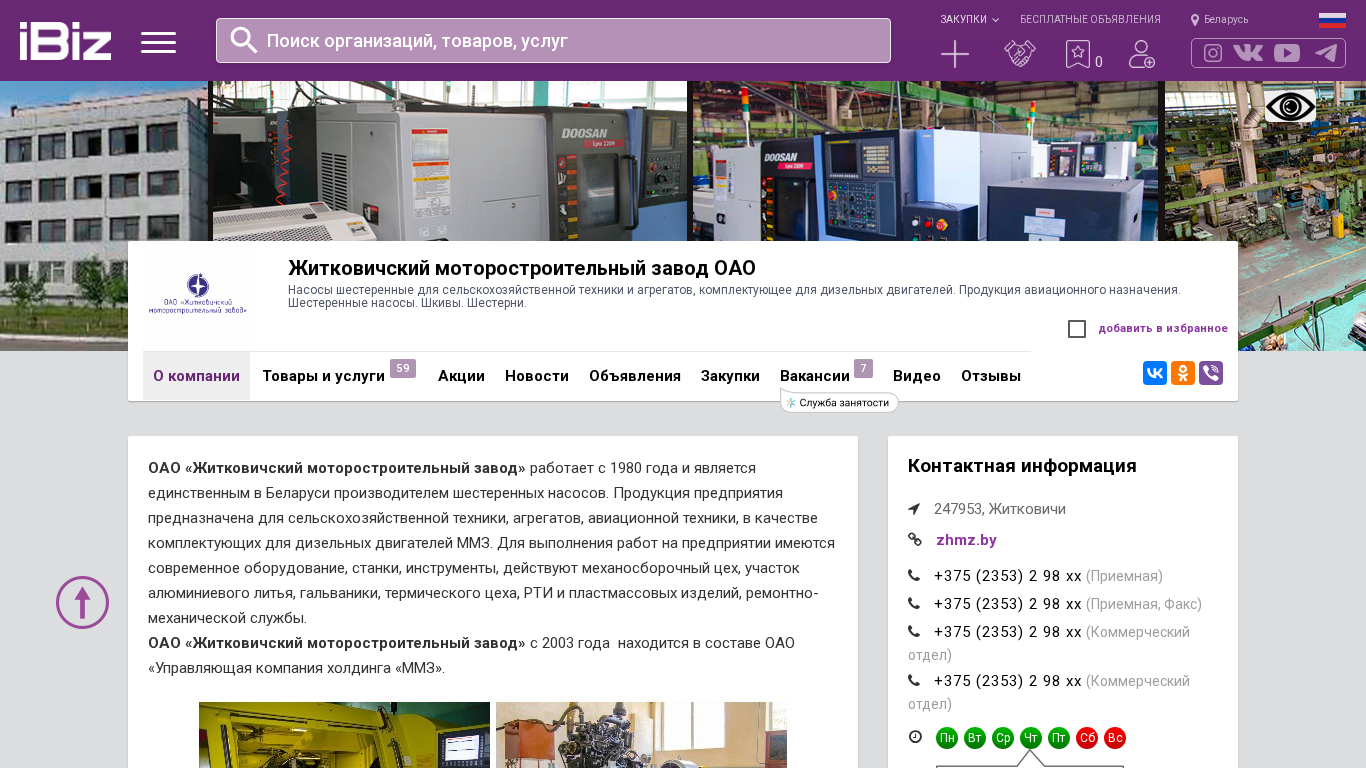The image size is (1366, 768).
Task: Click the location pin icon beside Беларусь
Action: (x=1195, y=20)
